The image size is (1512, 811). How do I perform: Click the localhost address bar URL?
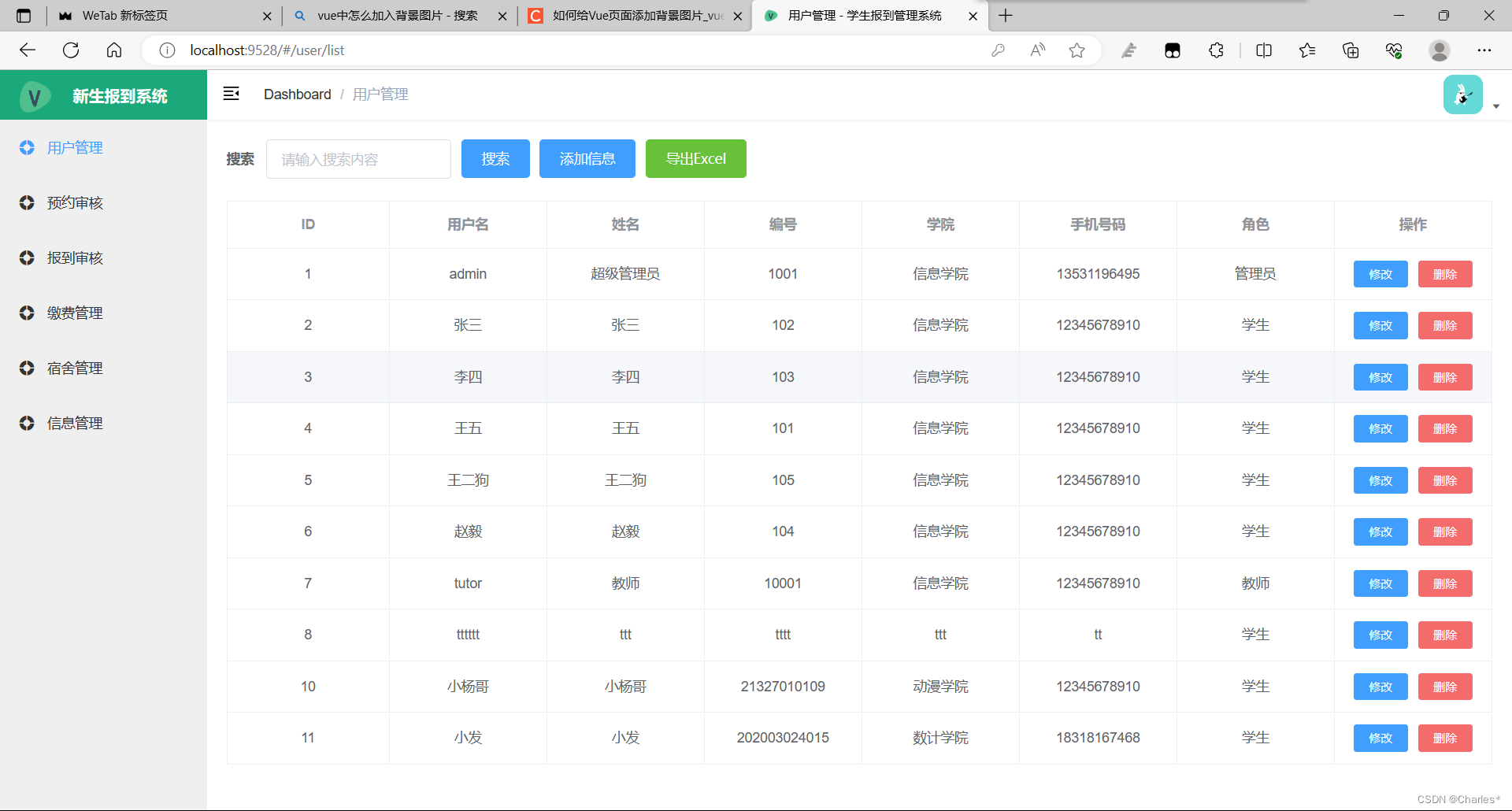[267, 50]
